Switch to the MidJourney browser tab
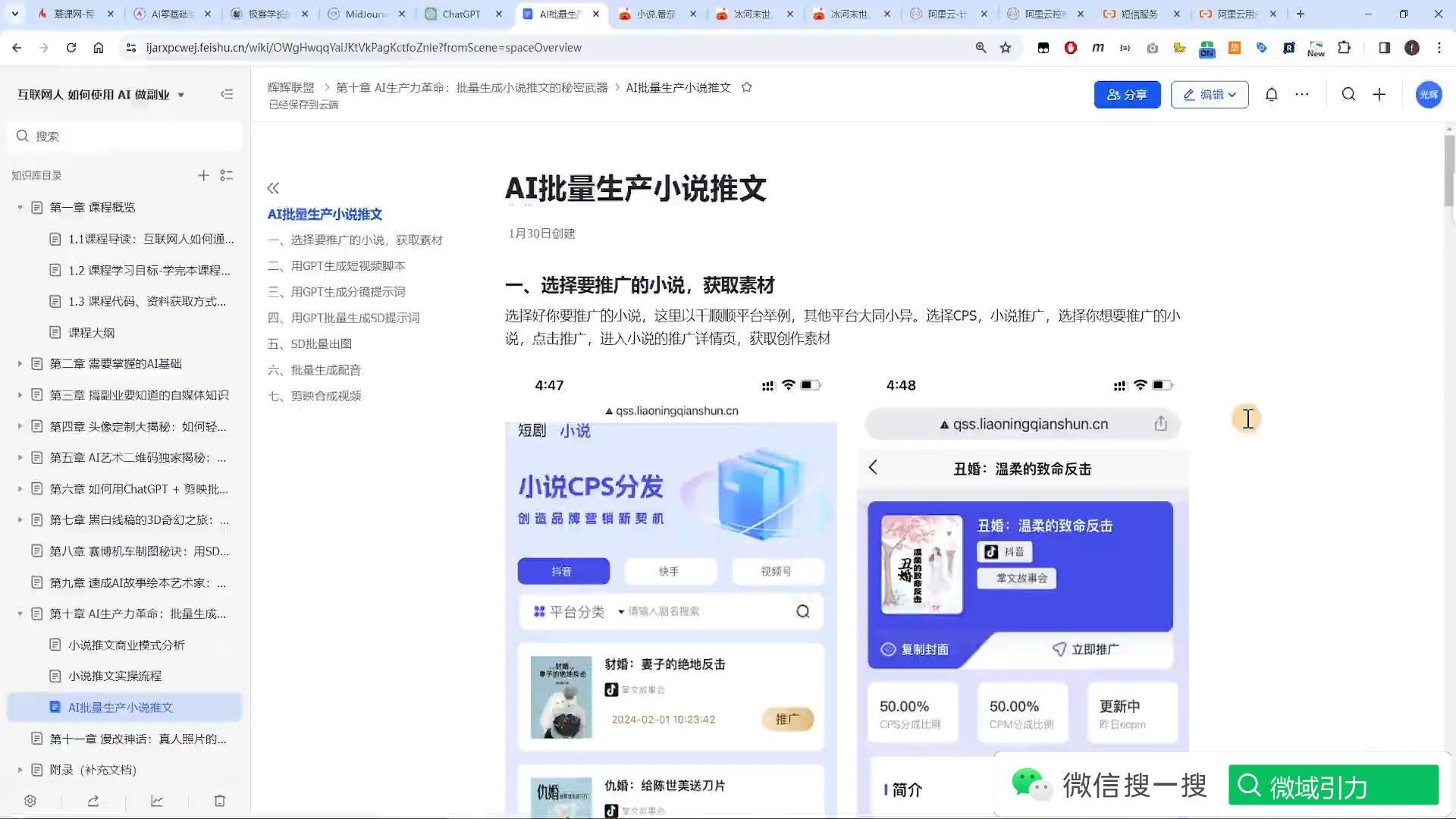Screen dimensions: 1456x819 coord(366,14)
